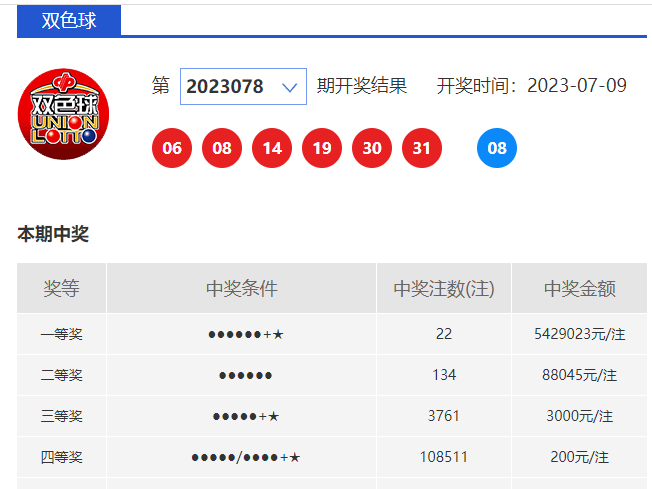This screenshot has width=652, height=489.
Task: Click the 三等奖 row label
Action: [x=62, y=416]
